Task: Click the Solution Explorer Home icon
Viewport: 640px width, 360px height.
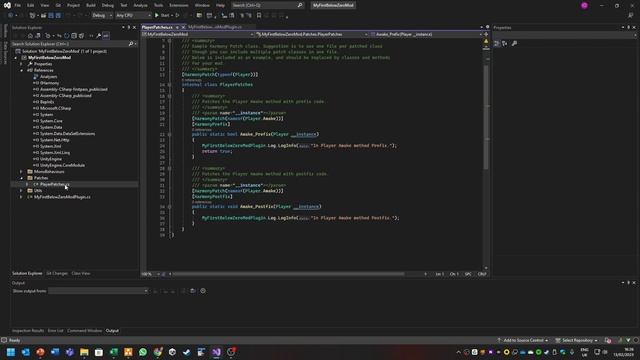Action: [x=30, y=36]
